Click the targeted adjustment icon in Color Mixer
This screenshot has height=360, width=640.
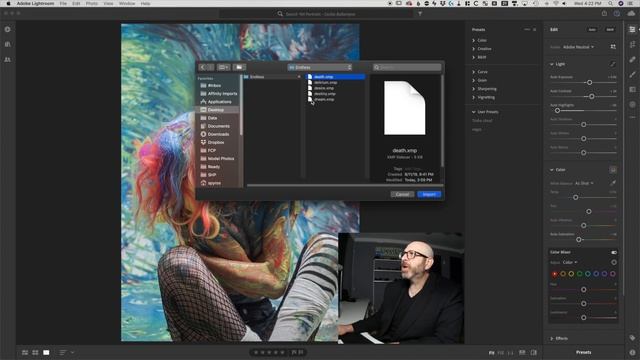(x=613, y=262)
